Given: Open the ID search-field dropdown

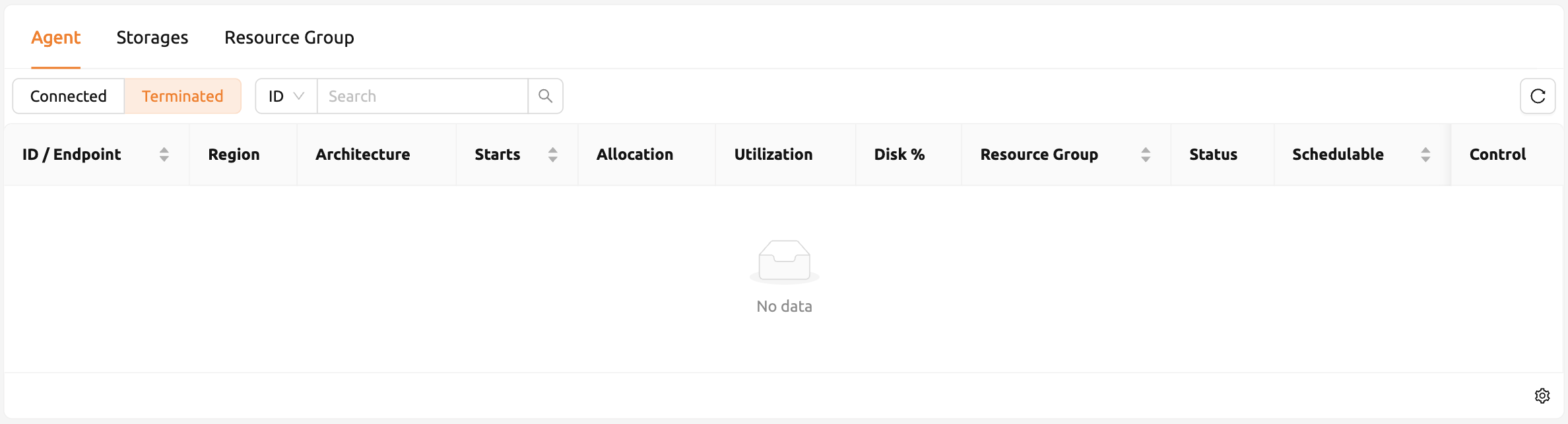Looking at the screenshot, I should (286, 96).
